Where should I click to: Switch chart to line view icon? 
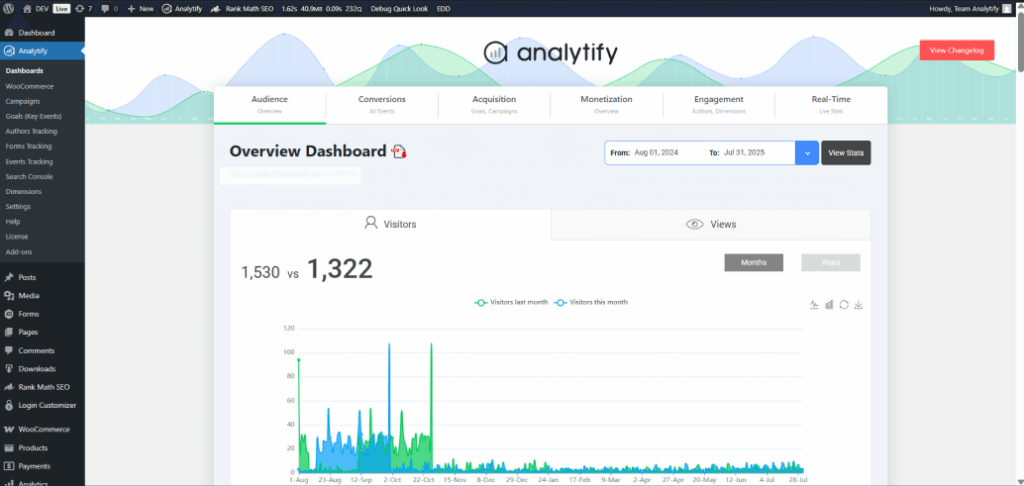pos(814,304)
